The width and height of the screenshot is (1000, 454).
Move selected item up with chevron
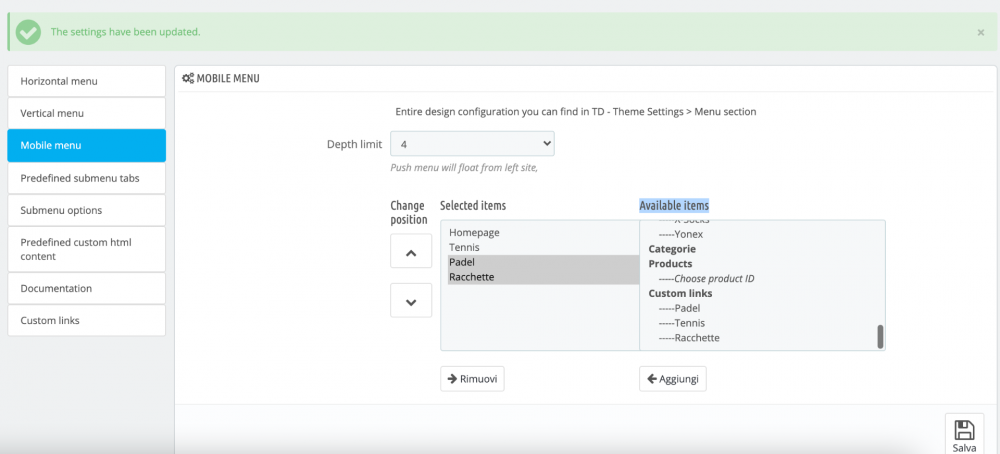click(x=410, y=253)
